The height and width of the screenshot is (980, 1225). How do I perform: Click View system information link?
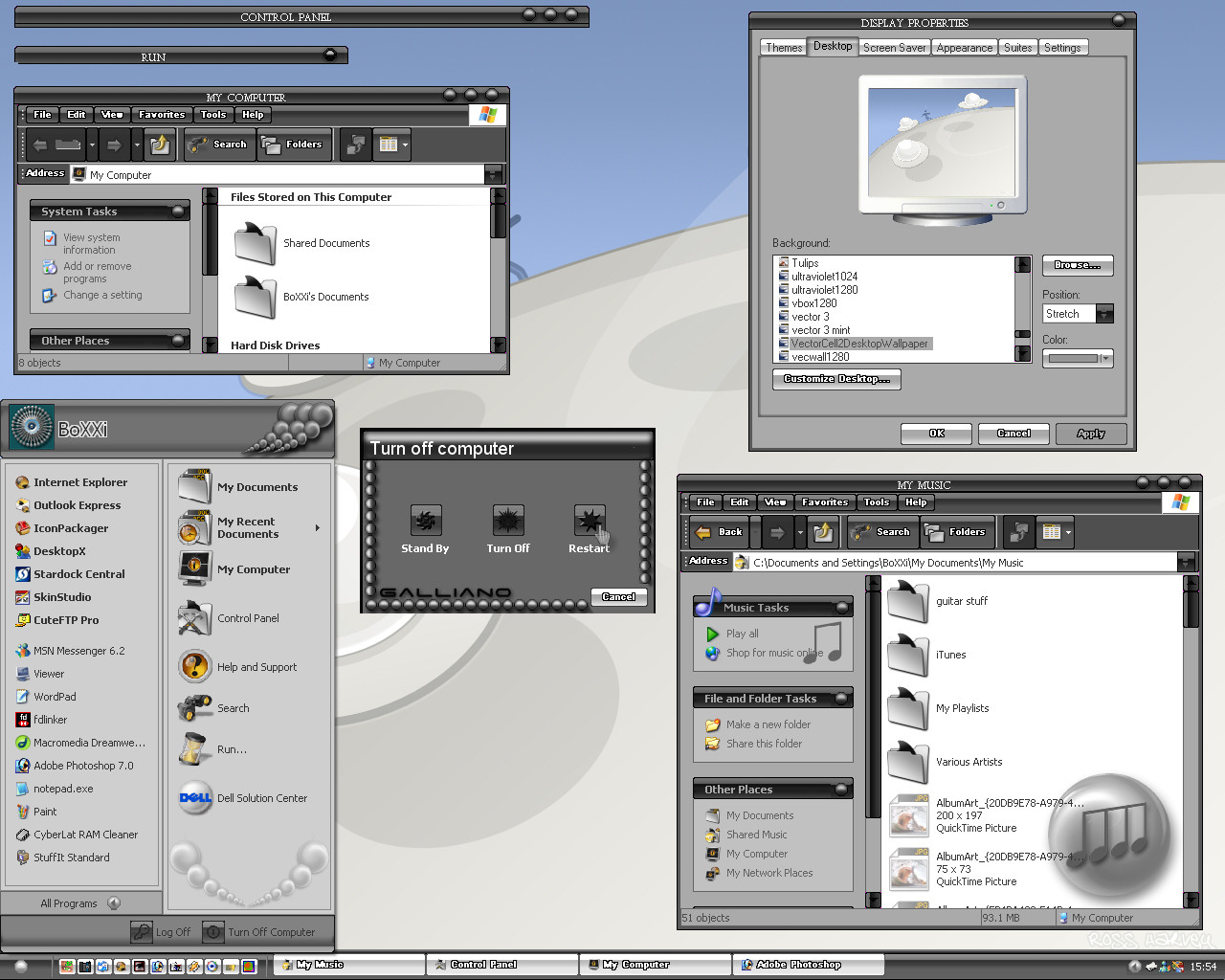(x=82, y=243)
